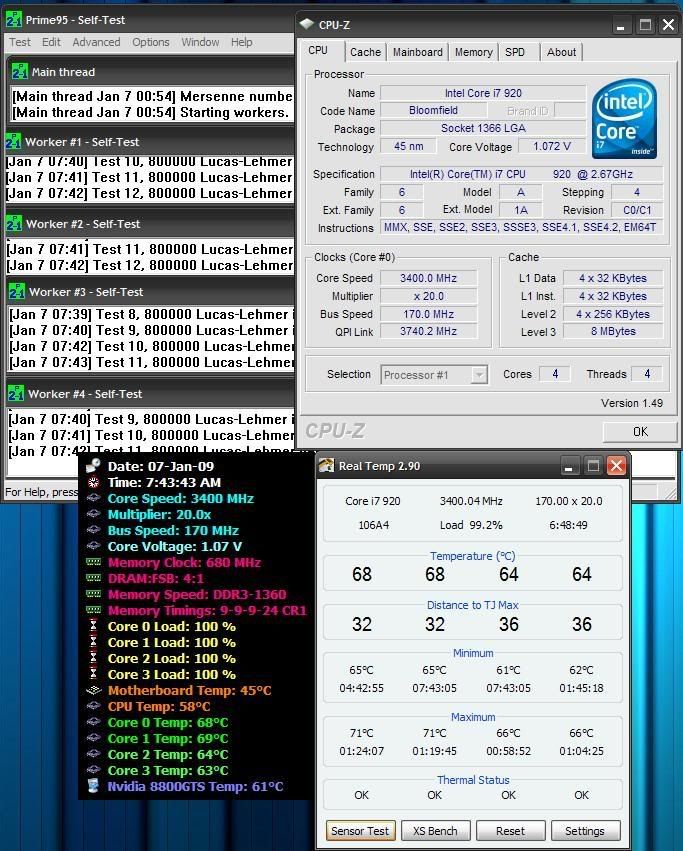Click the memory icon beside DRAM:FSB: 4:1
This screenshot has width=683, height=851.
click(x=94, y=578)
